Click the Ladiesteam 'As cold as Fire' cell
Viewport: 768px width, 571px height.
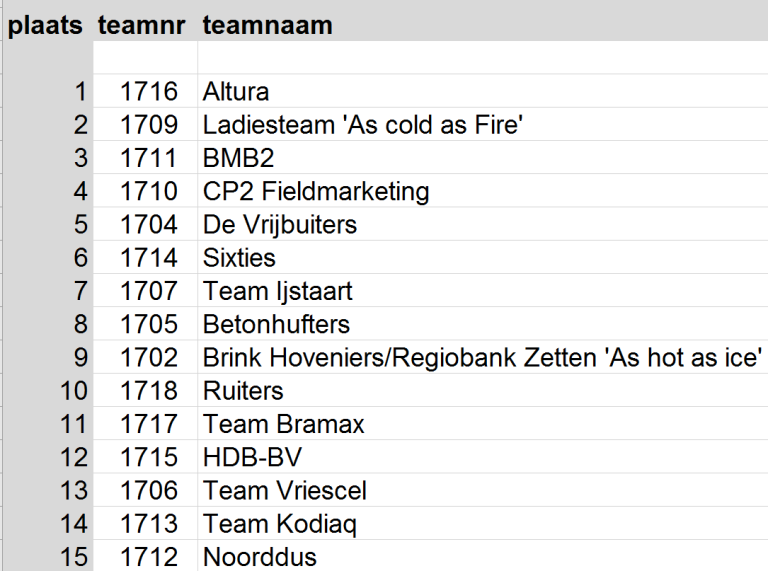[364, 125]
